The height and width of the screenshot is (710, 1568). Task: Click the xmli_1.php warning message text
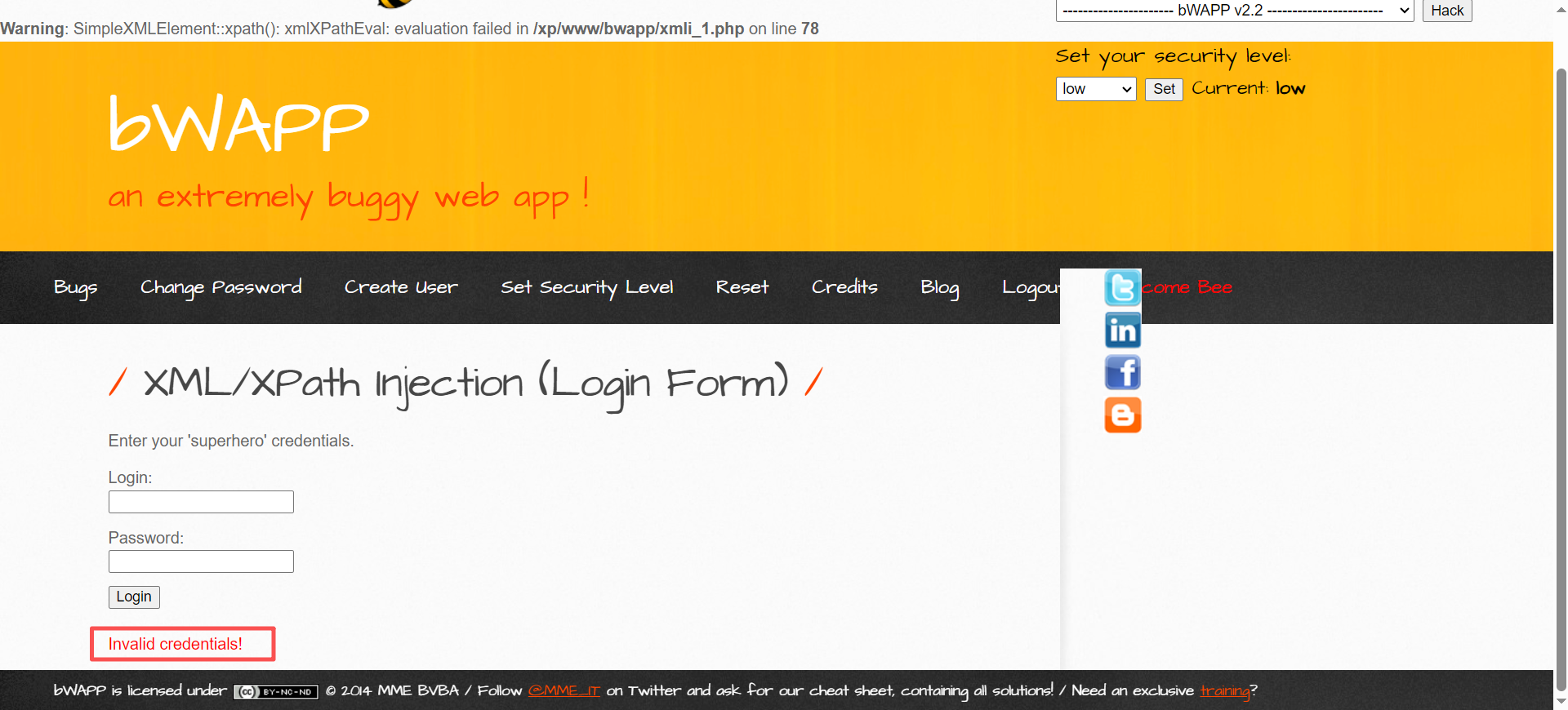(x=409, y=29)
